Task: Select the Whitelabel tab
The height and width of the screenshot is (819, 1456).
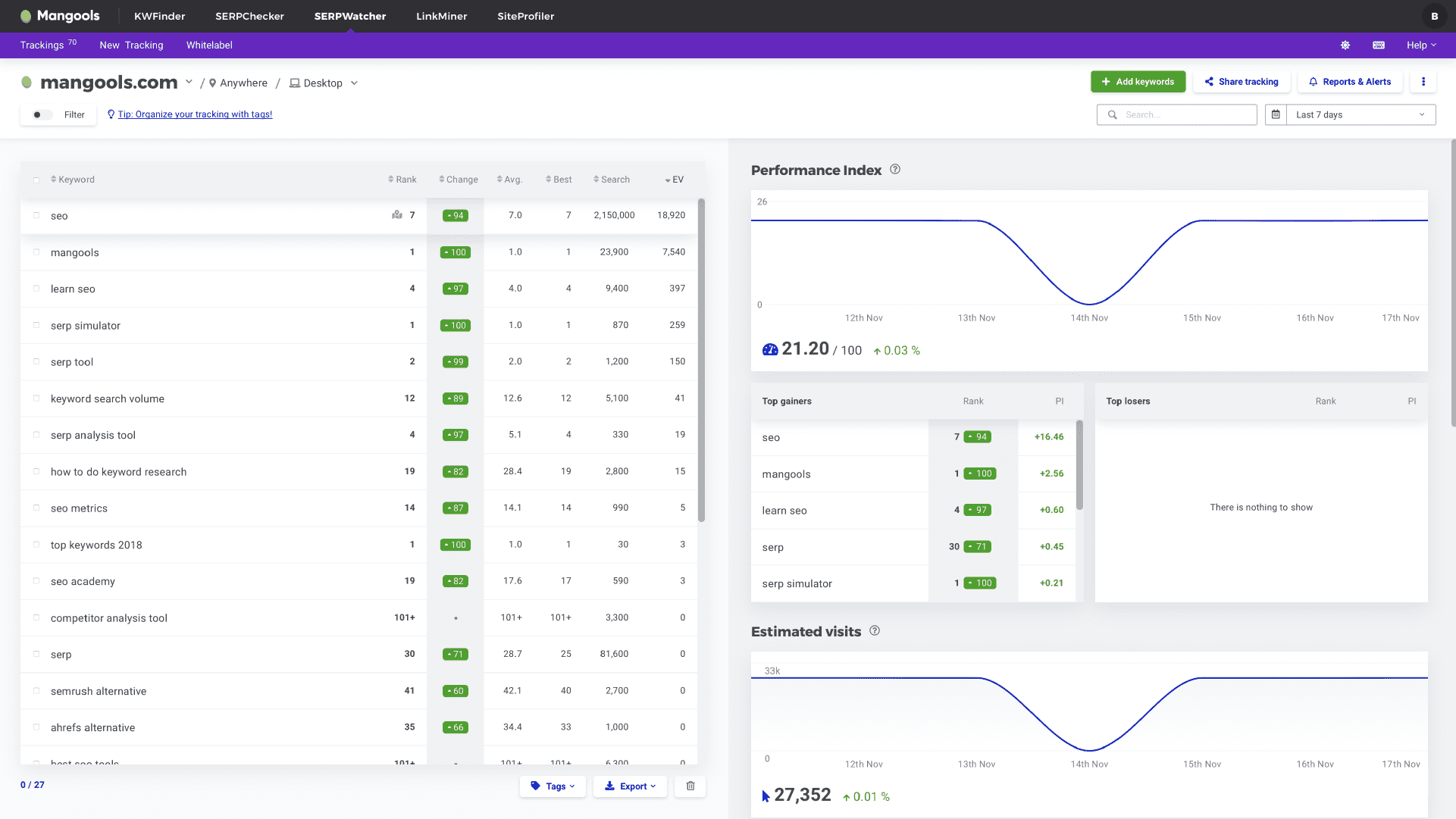Action: tap(209, 45)
